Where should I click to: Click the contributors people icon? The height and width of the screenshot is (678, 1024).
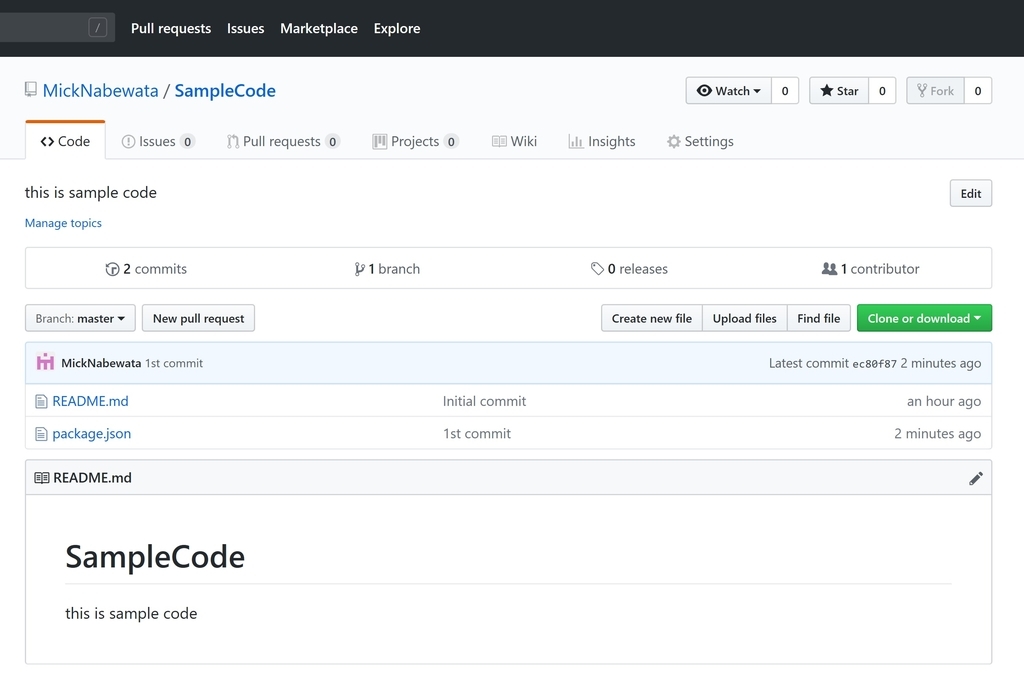point(829,269)
